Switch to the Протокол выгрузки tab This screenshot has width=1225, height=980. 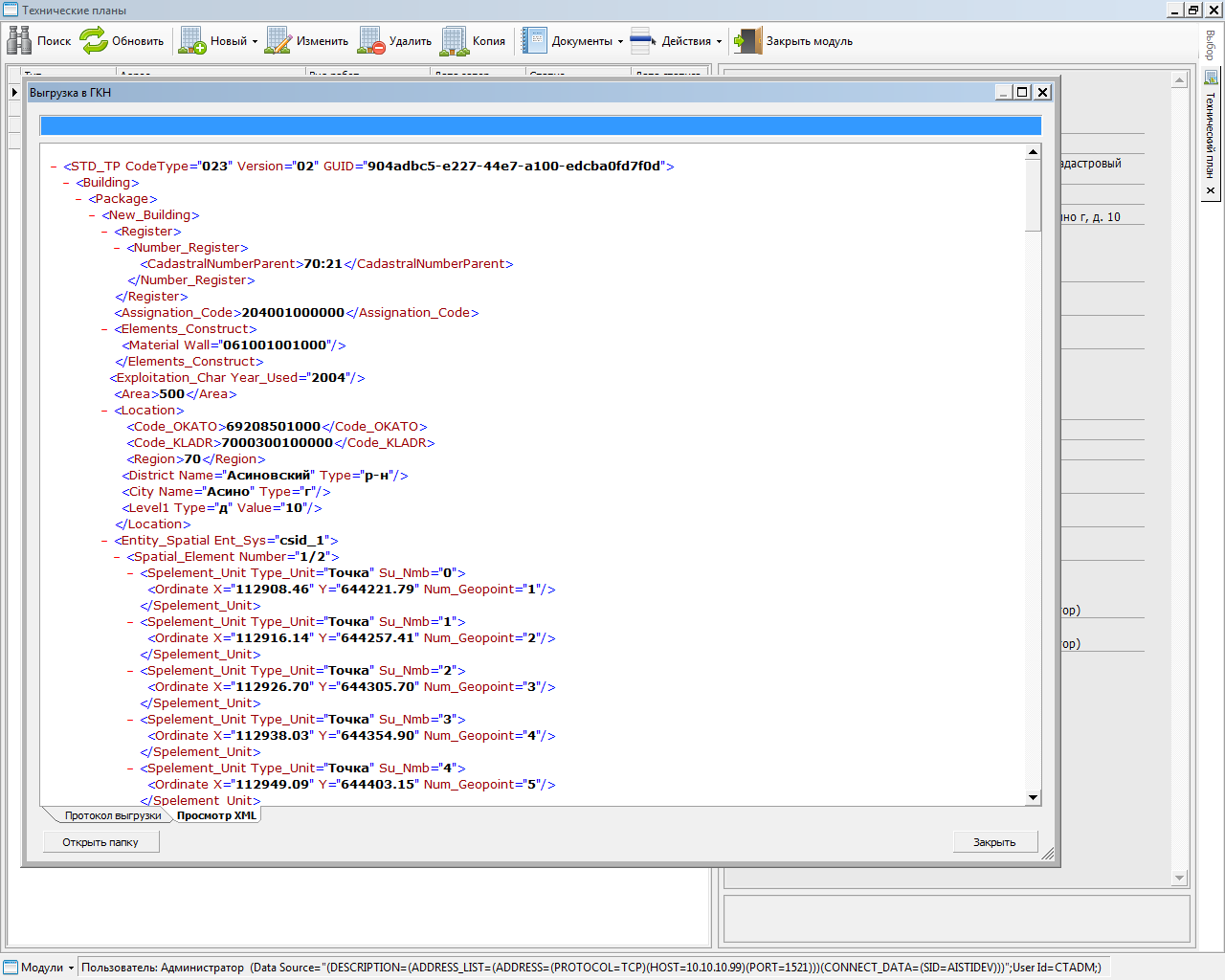(112, 815)
